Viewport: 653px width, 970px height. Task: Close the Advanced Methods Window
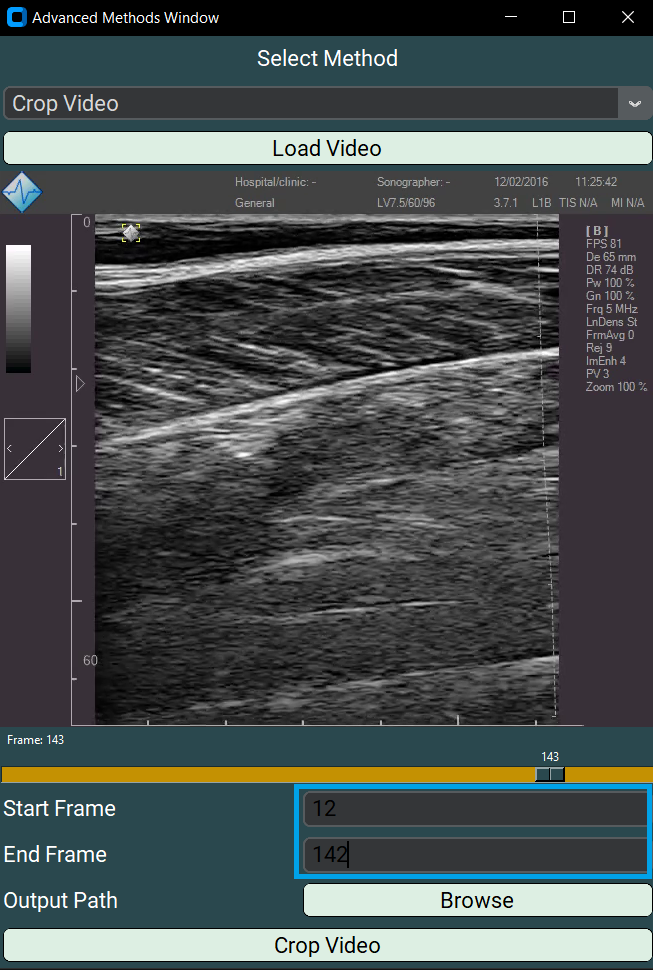point(627,18)
